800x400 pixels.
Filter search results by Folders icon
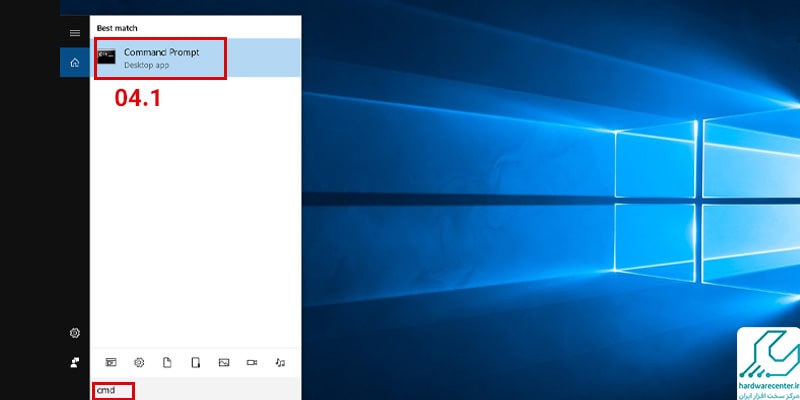[x=195, y=362]
